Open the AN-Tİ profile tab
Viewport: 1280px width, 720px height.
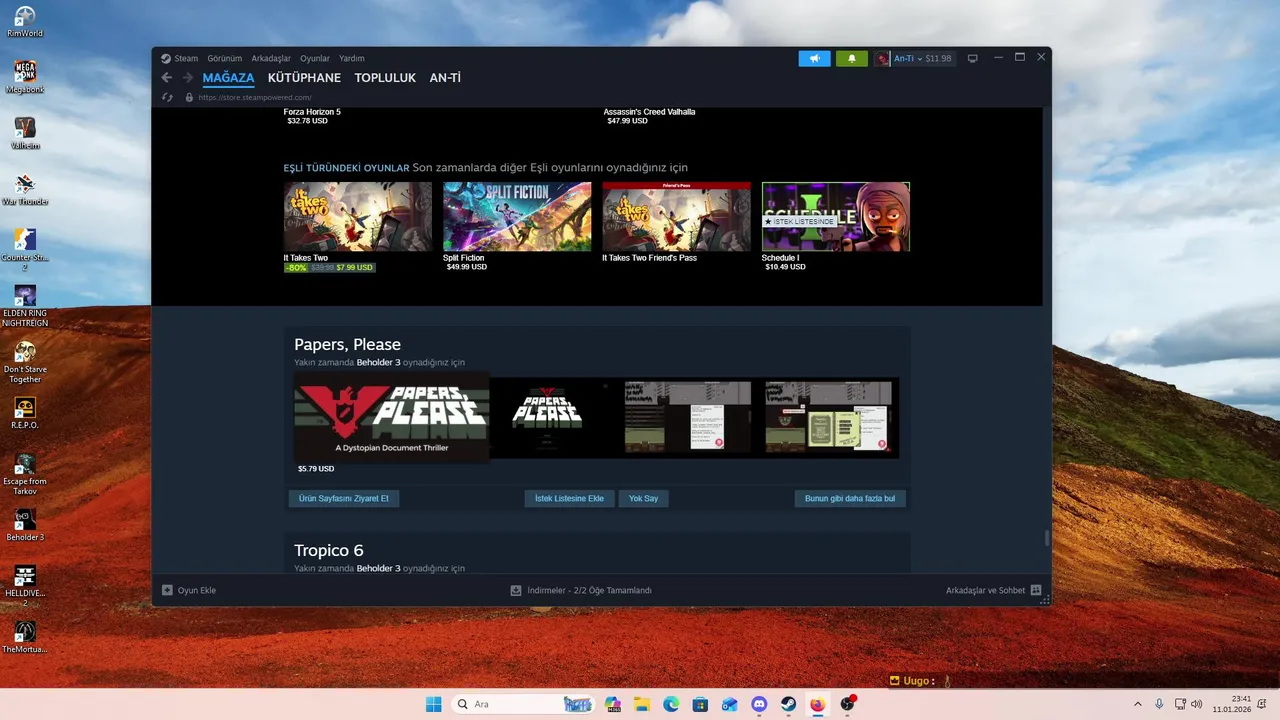(x=445, y=78)
